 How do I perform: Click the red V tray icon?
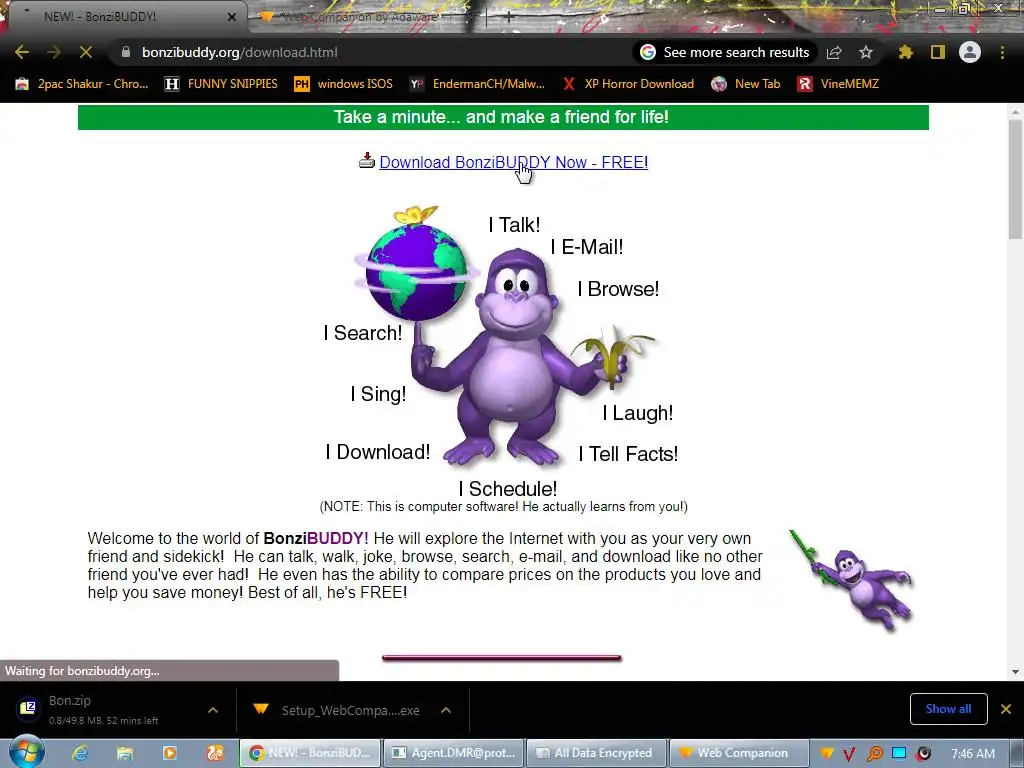pos(849,754)
